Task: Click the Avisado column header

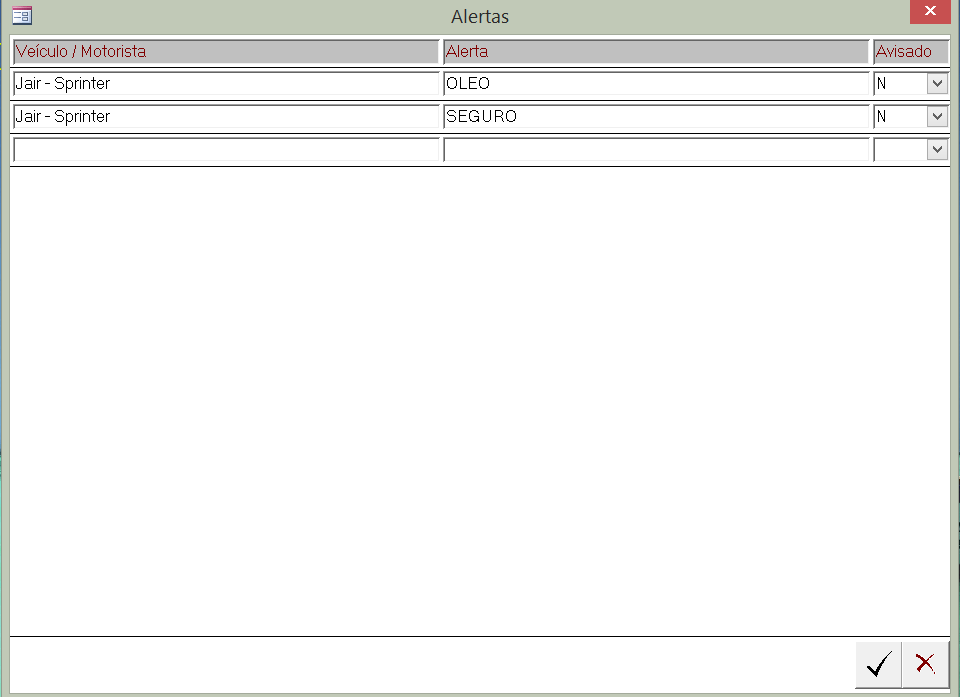Action: [x=910, y=51]
